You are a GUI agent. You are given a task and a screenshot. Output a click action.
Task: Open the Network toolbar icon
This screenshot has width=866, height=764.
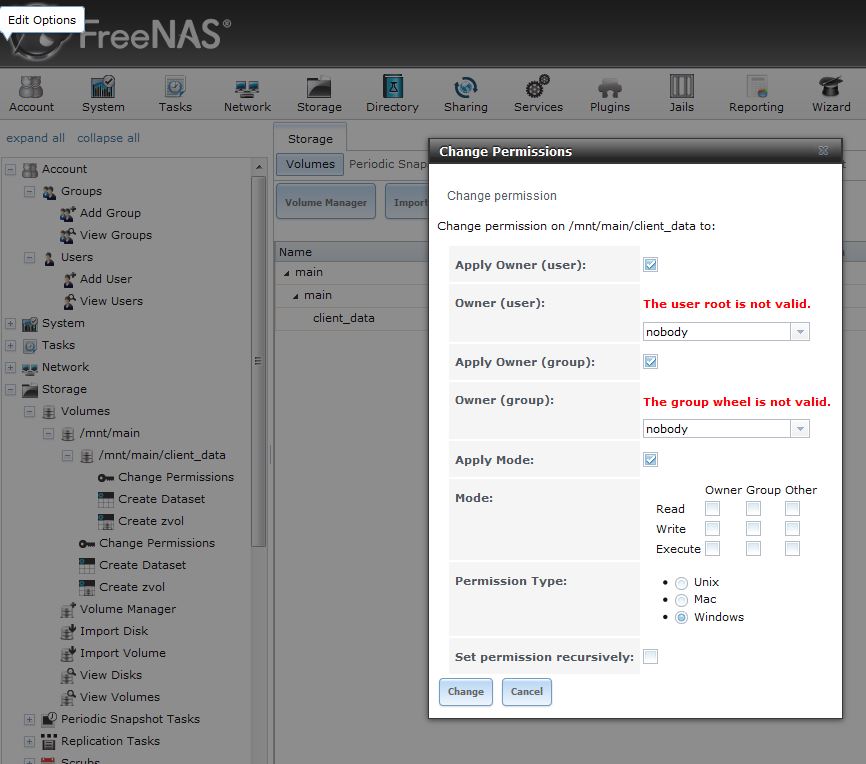247,88
